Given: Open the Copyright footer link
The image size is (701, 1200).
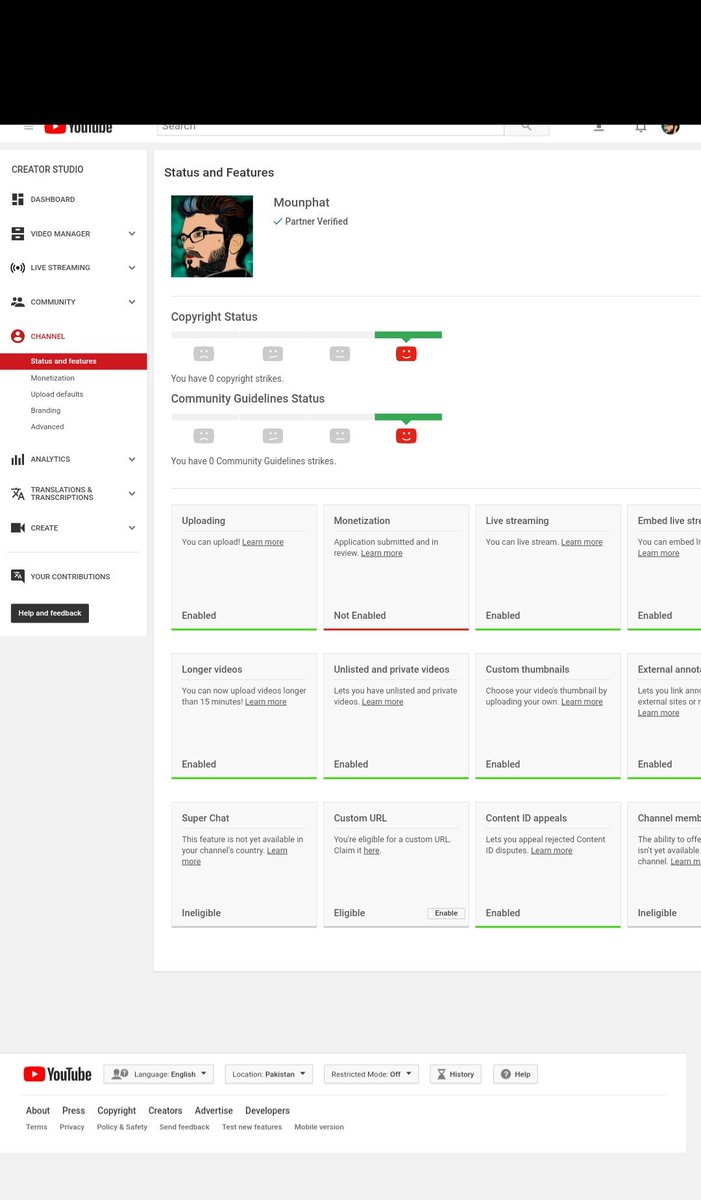Looking at the screenshot, I should [x=117, y=1111].
